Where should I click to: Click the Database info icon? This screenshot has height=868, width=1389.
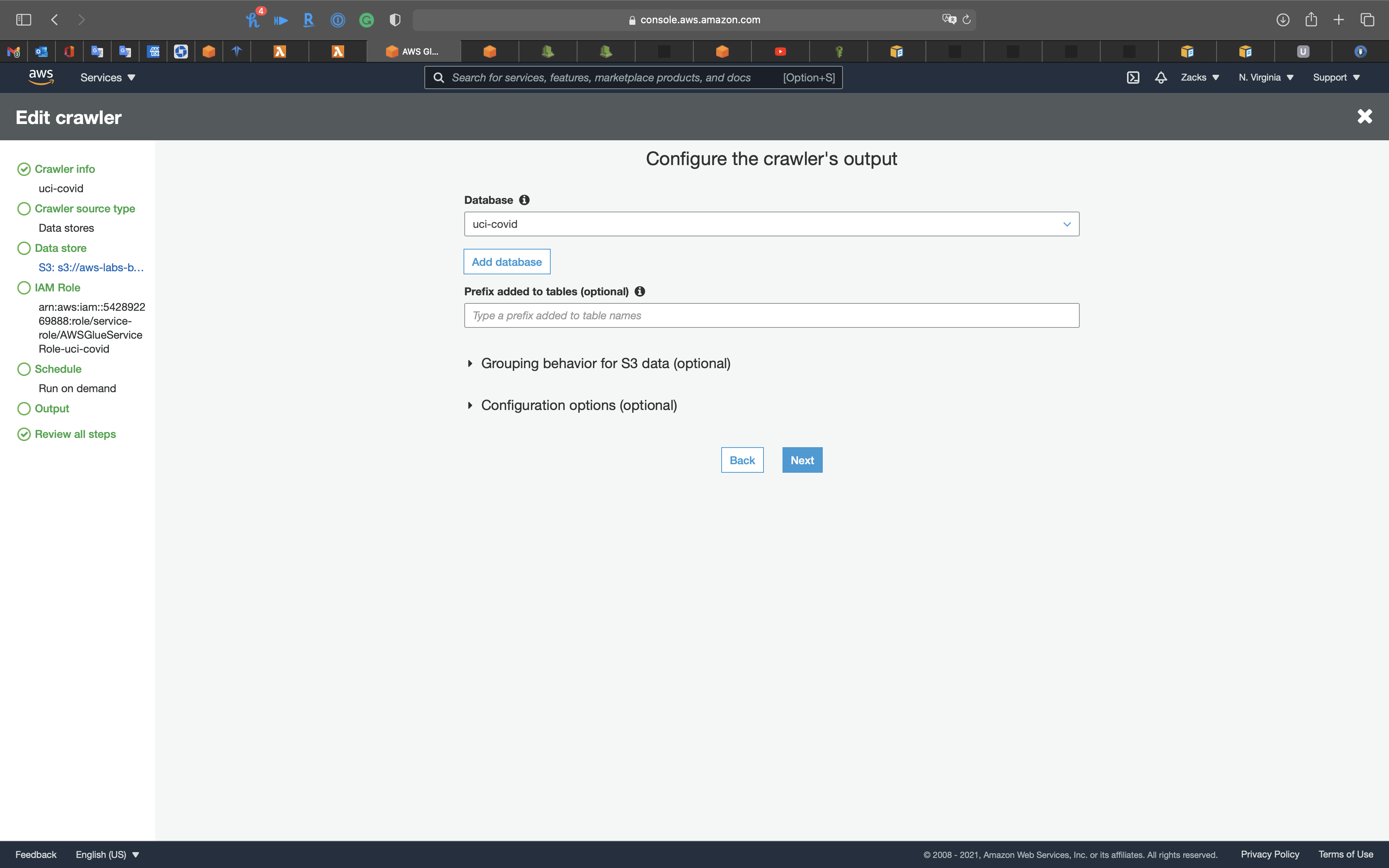point(524,200)
